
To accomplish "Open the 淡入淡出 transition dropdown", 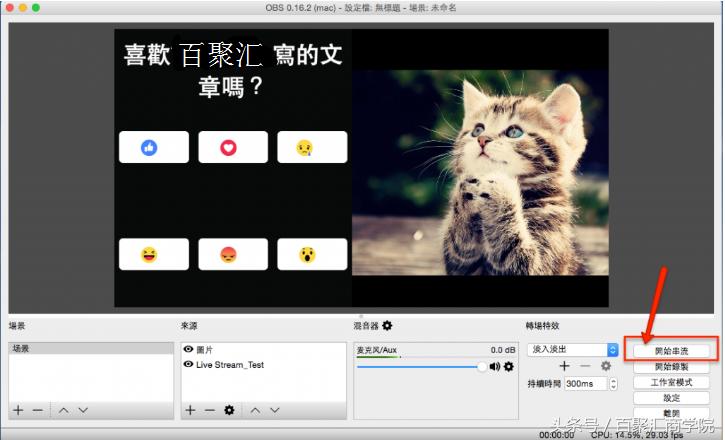I will pyautogui.click(x=573, y=349).
